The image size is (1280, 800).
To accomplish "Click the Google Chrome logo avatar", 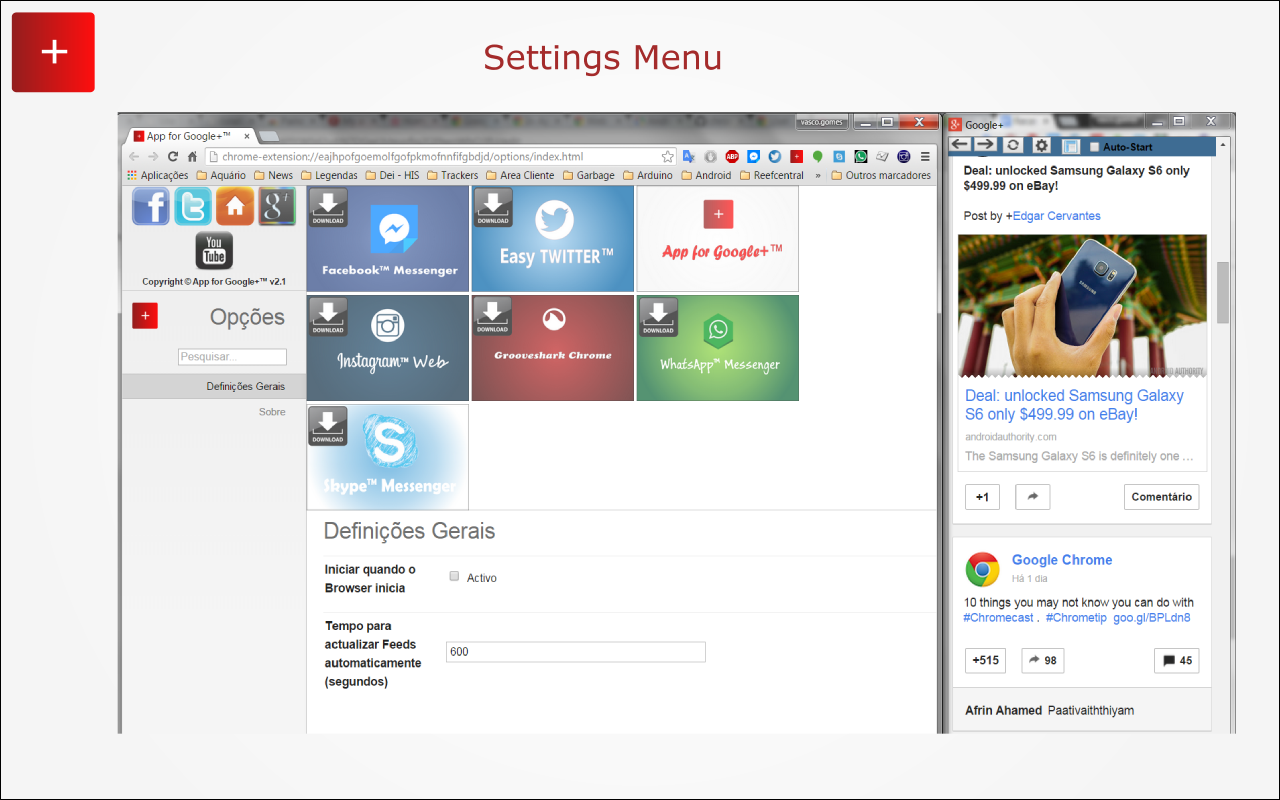I will 982,570.
